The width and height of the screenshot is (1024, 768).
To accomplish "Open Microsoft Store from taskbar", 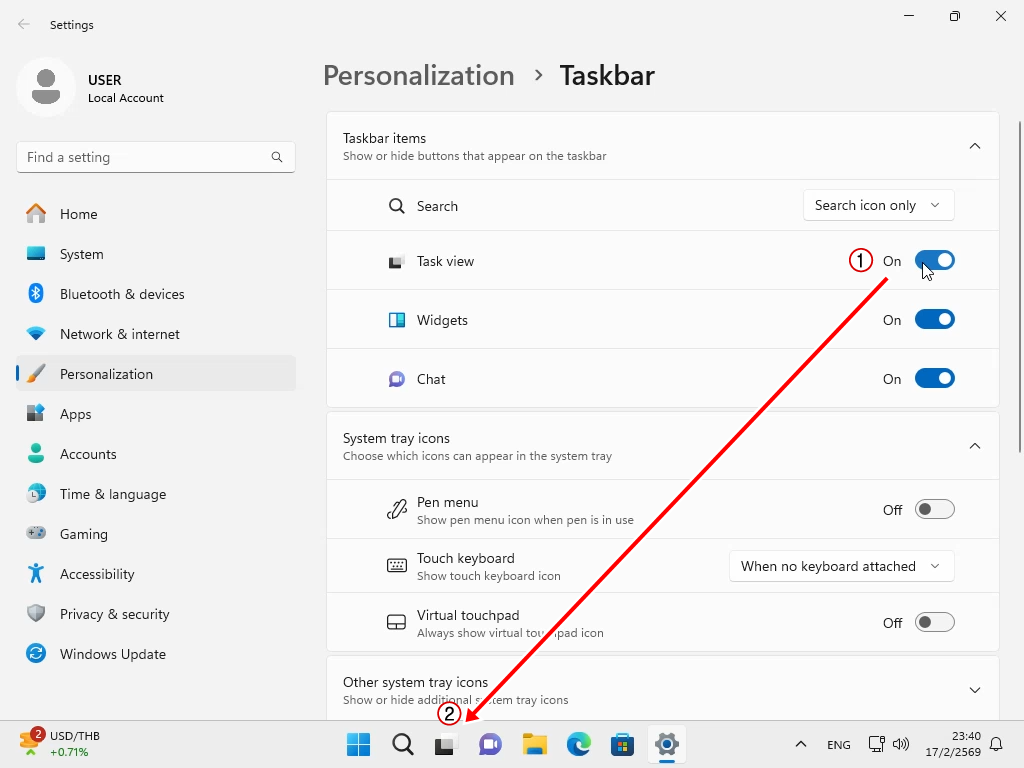I will coord(623,745).
